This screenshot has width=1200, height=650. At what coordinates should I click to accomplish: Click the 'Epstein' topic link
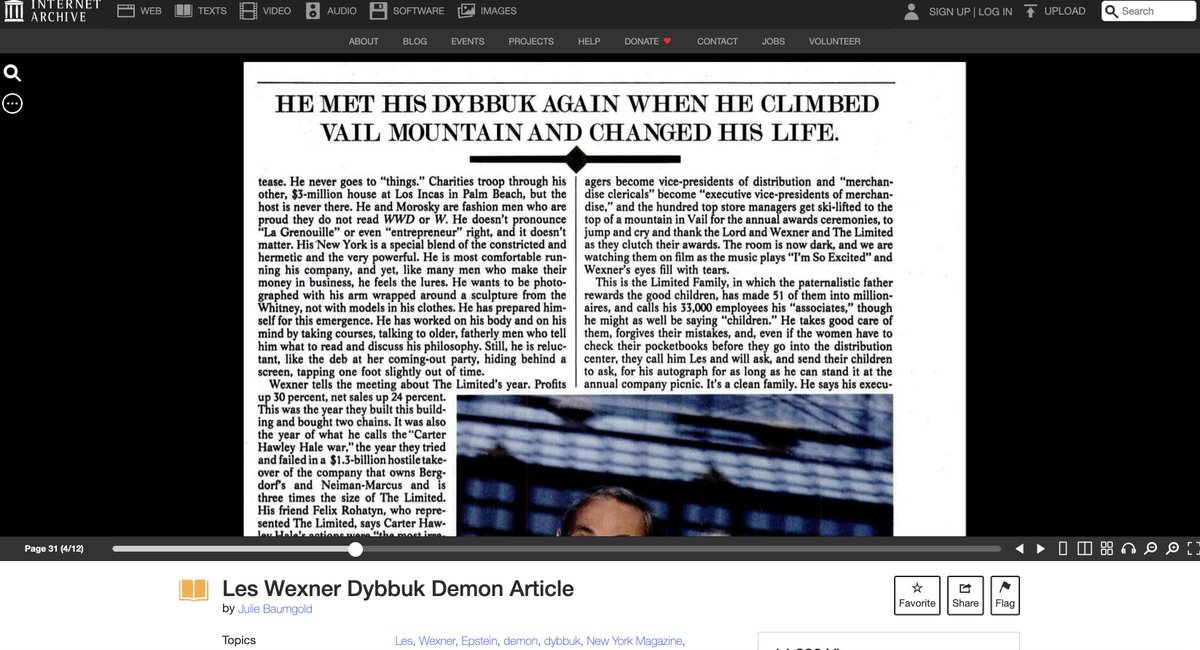click(x=480, y=641)
